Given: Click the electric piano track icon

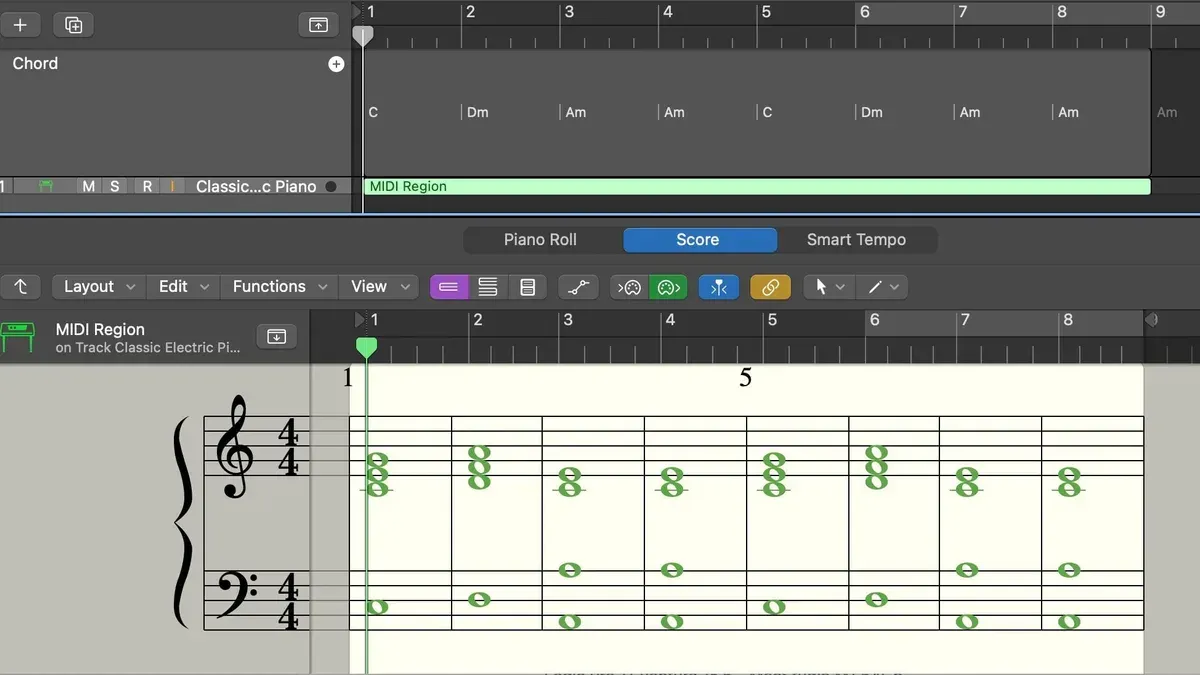Looking at the screenshot, I should (46, 186).
